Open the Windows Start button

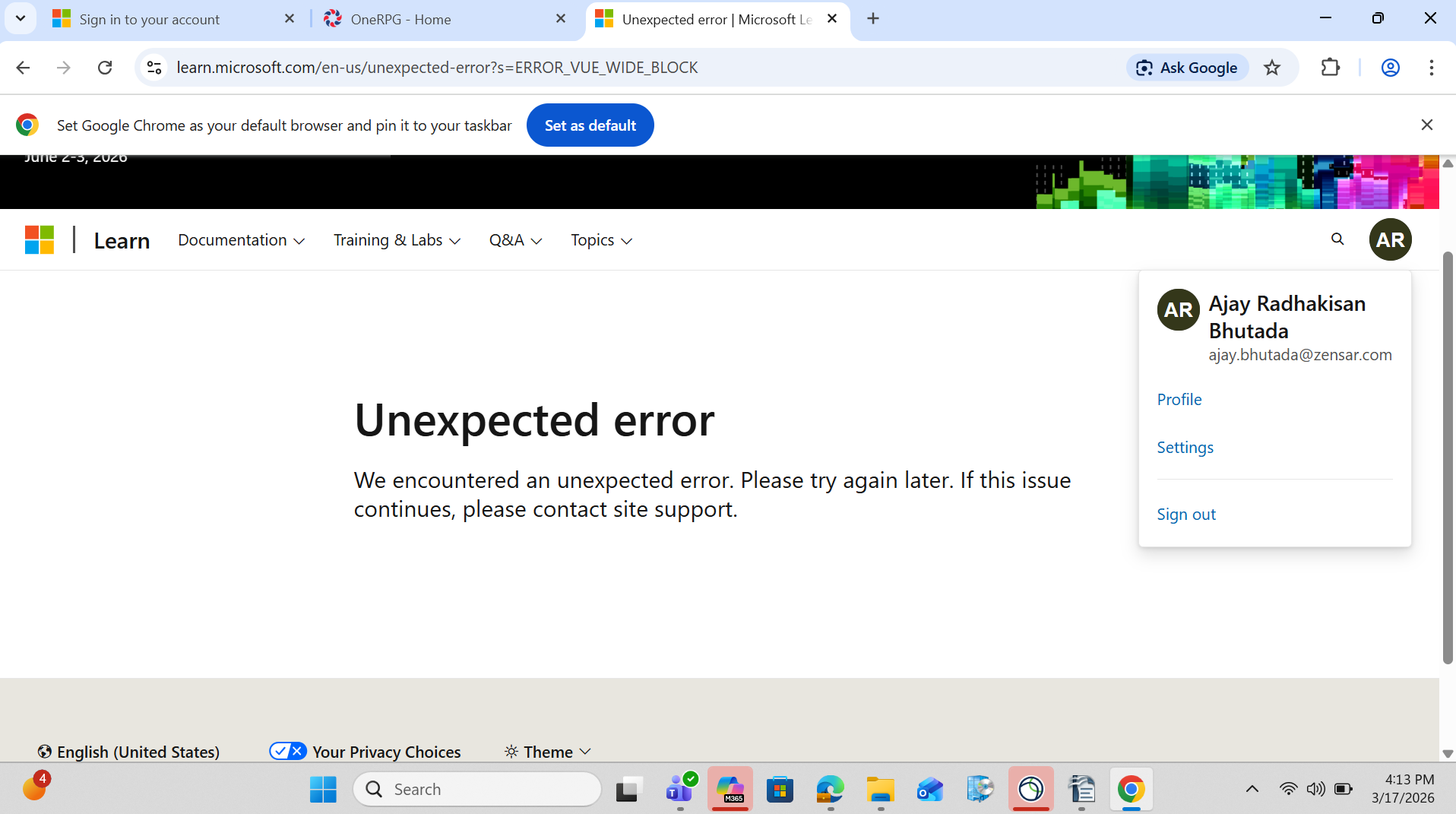[323, 790]
